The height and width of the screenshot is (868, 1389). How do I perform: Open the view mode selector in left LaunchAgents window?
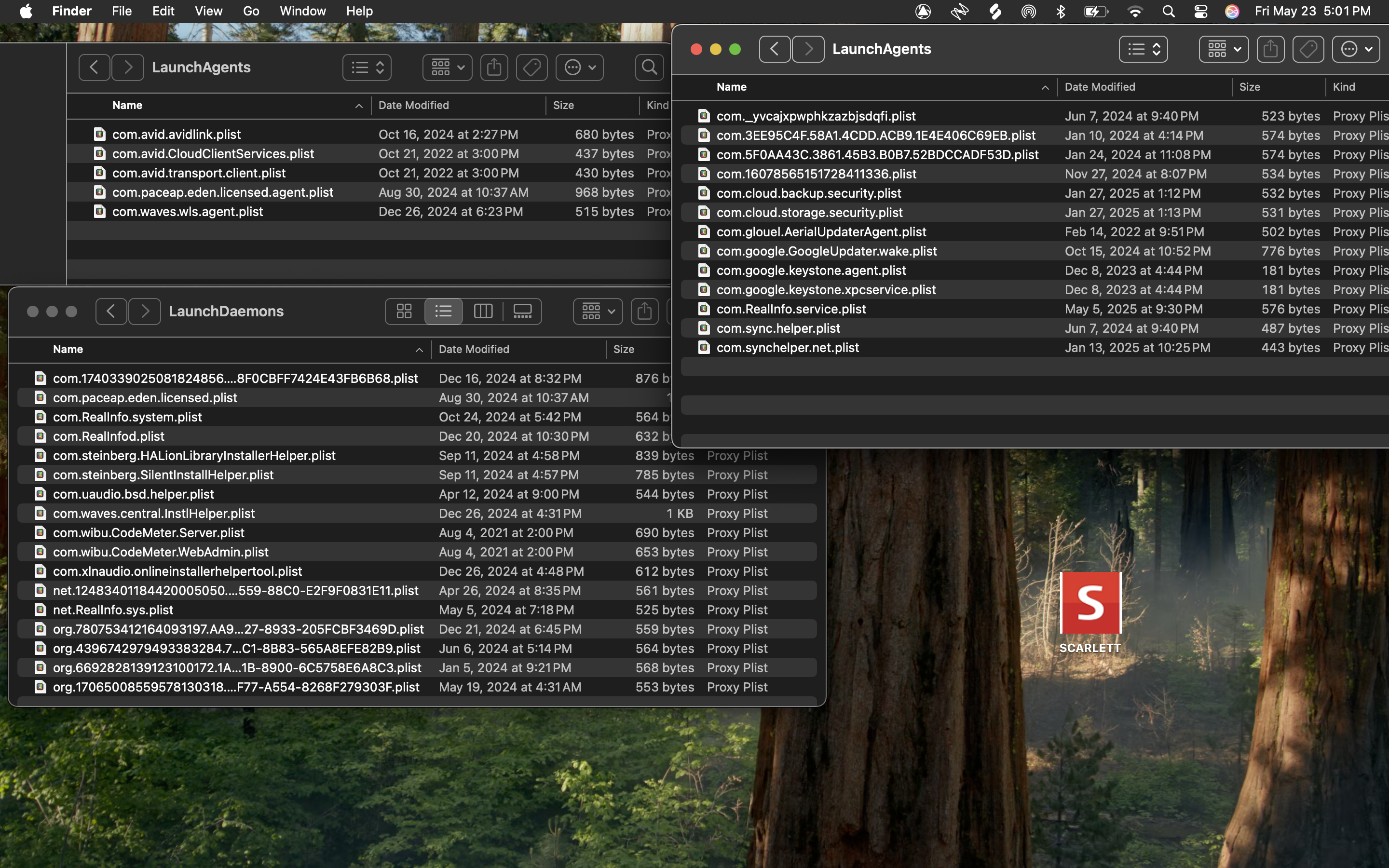(367, 68)
